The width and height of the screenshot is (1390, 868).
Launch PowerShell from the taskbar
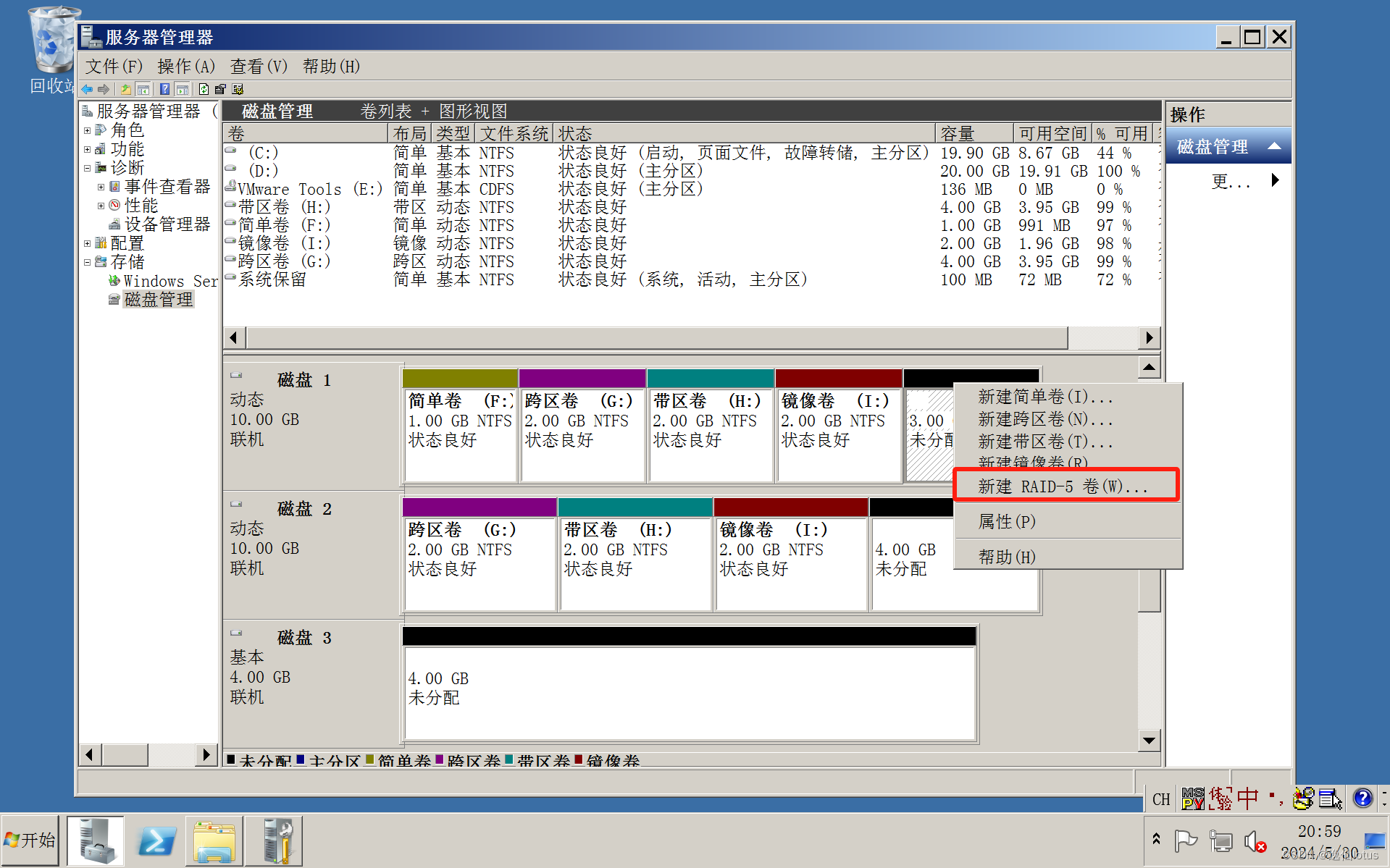(x=156, y=840)
